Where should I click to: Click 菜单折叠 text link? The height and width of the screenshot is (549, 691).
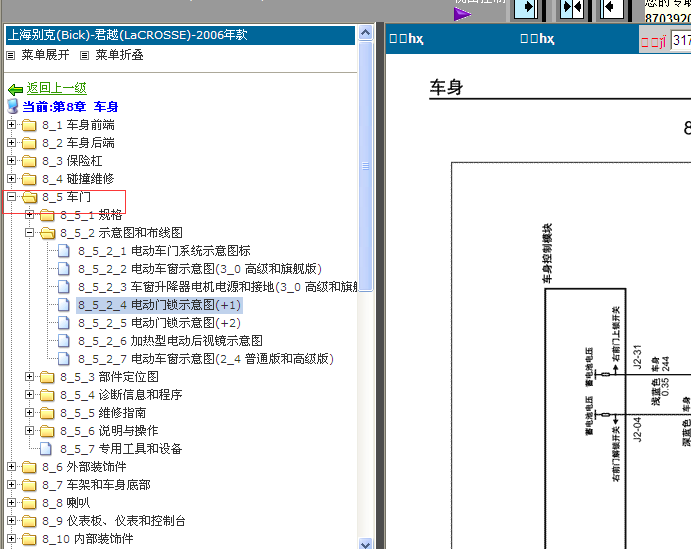[x=119, y=55]
